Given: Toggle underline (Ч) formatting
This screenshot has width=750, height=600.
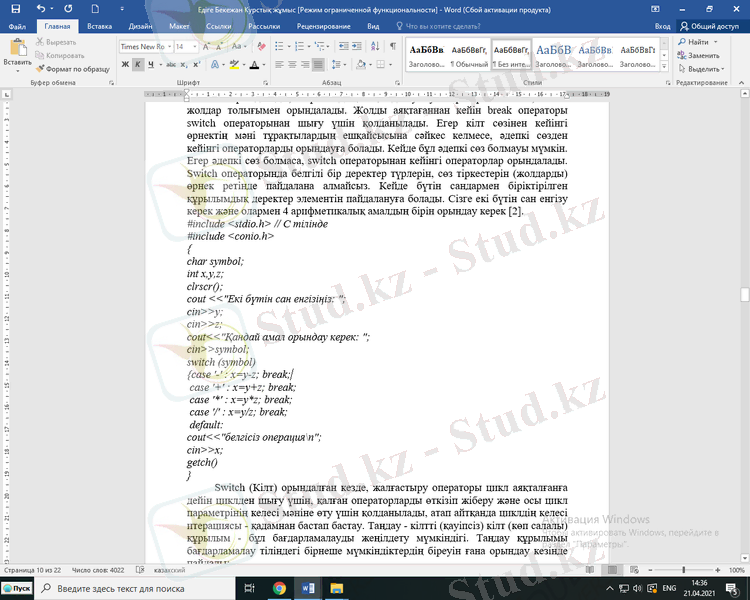Looking at the screenshot, I should point(151,64).
